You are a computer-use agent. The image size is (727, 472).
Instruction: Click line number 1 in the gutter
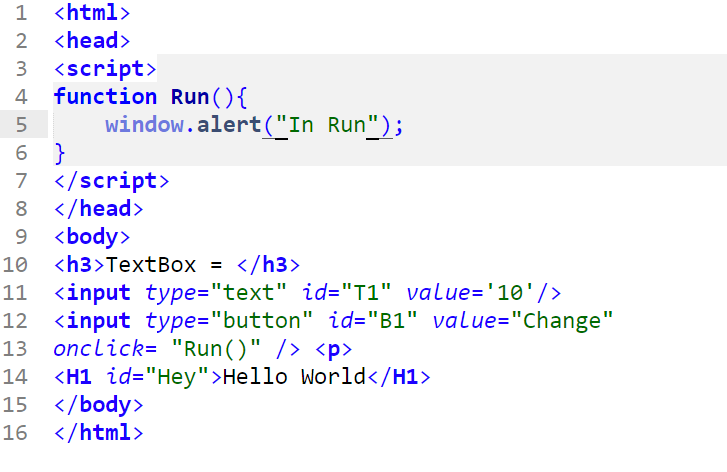point(21,13)
